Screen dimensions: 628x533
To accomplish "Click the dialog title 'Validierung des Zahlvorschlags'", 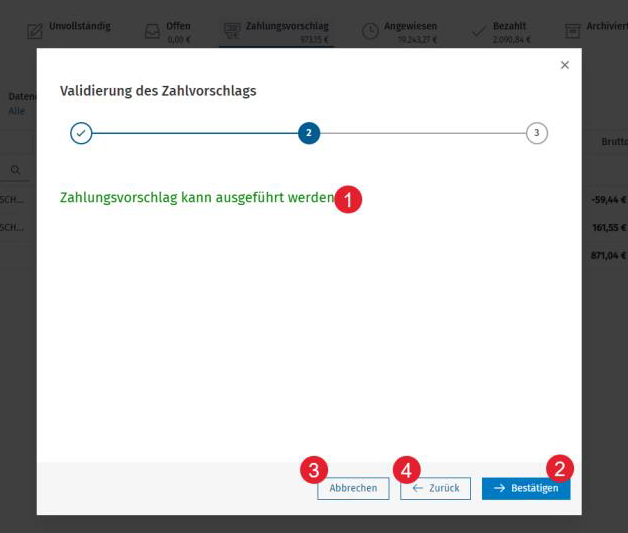I will (x=158, y=91).
